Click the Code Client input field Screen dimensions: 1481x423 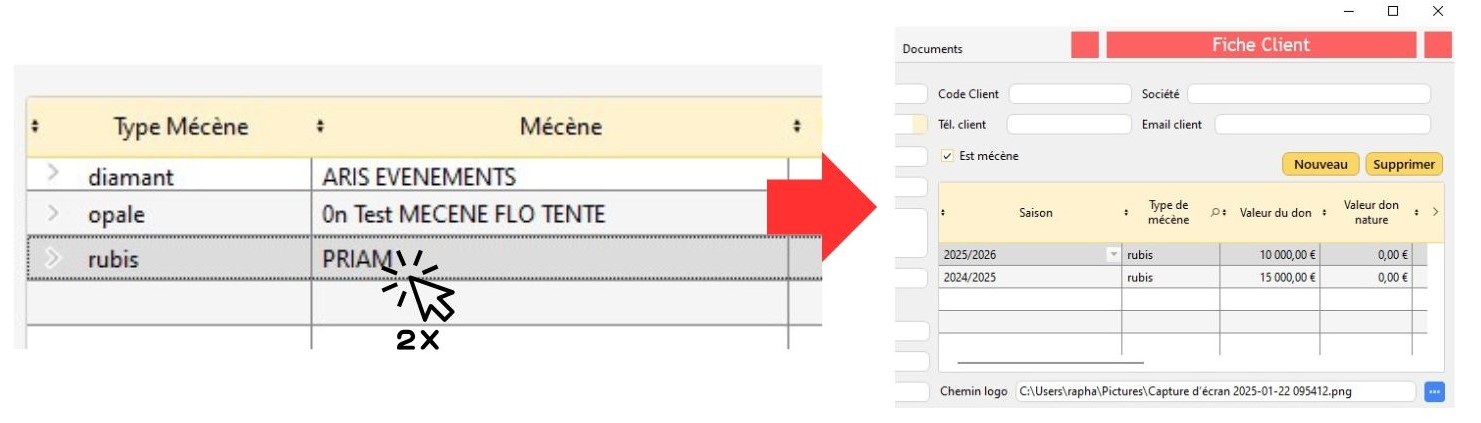click(1069, 94)
